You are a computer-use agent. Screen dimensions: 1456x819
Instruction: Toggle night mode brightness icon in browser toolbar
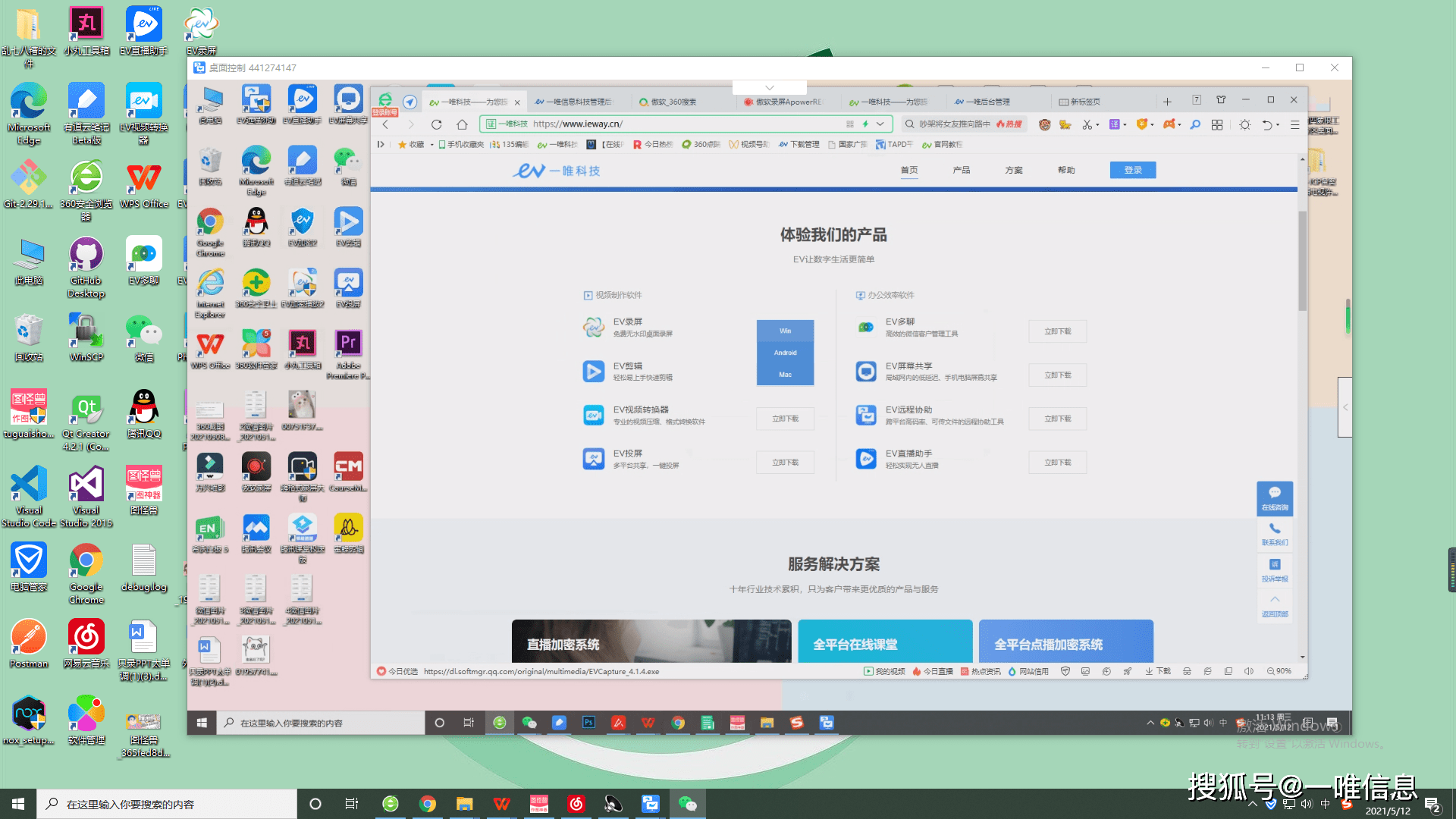(1244, 124)
